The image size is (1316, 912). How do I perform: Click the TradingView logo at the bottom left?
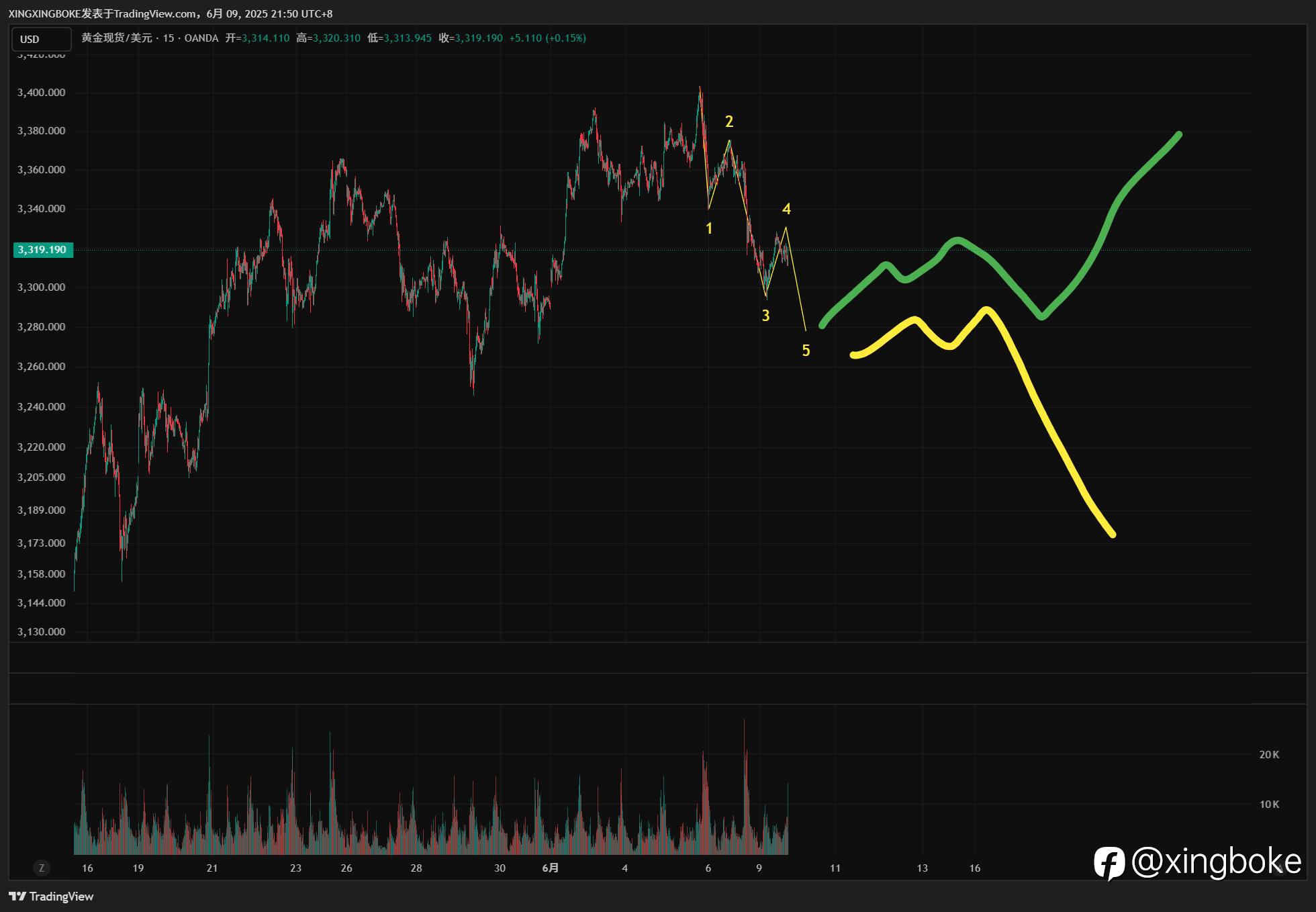click(x=51, y=897)
